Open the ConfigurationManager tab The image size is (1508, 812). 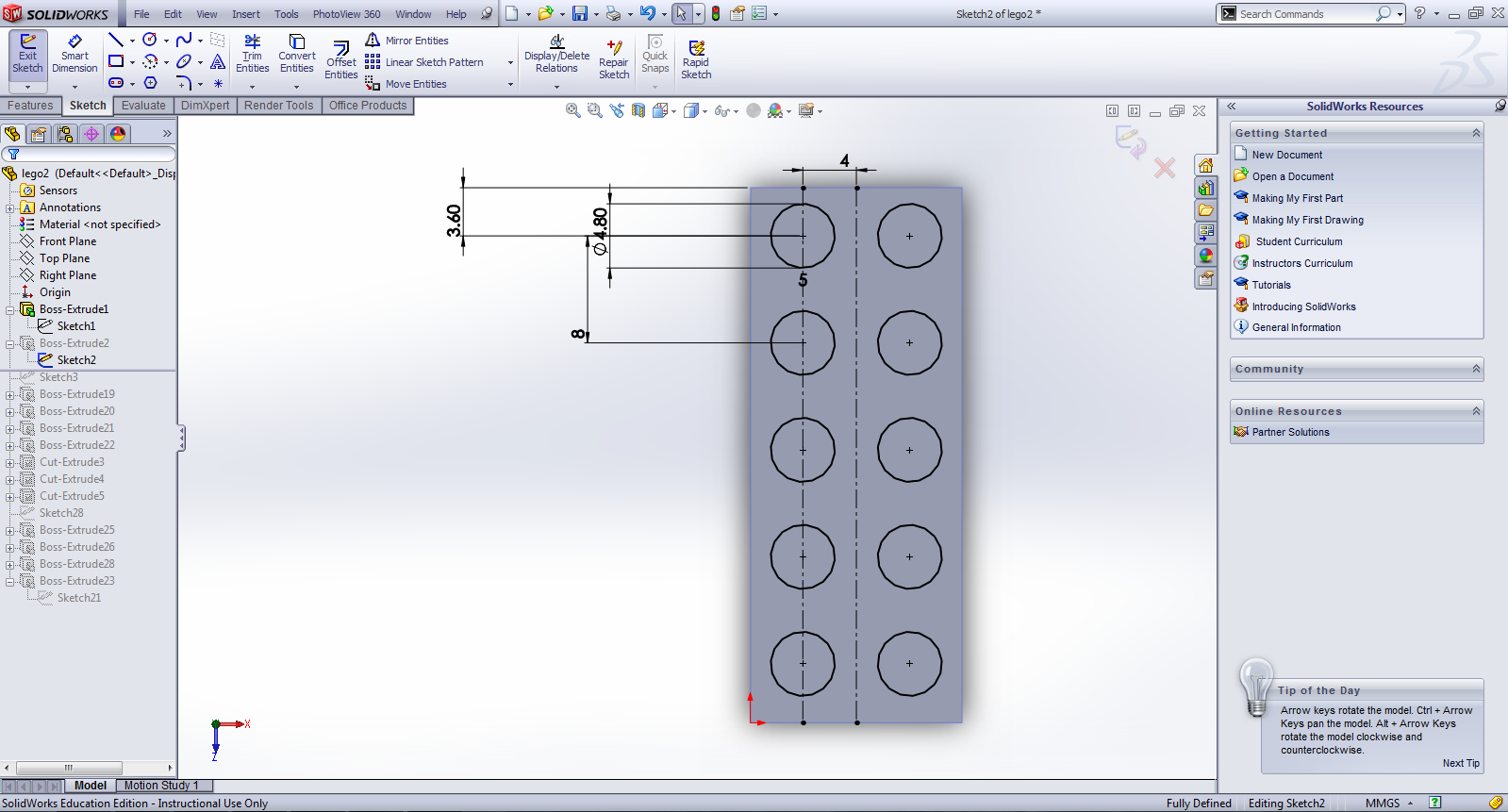coord(65,134)
